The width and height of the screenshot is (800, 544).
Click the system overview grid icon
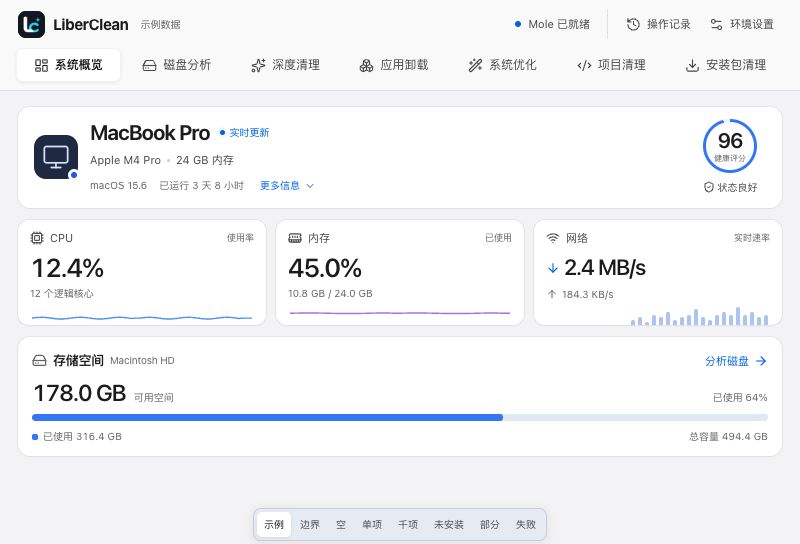[41, 65]
